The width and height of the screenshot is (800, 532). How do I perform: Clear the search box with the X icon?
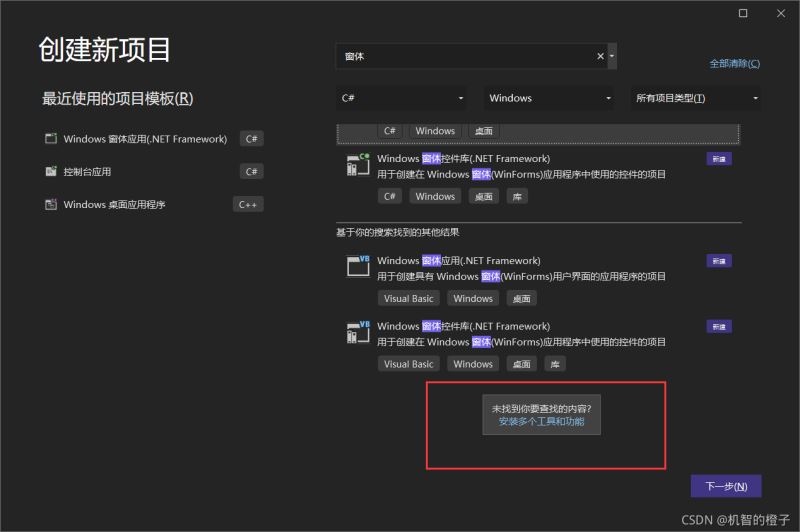click(x=601, y=56)
